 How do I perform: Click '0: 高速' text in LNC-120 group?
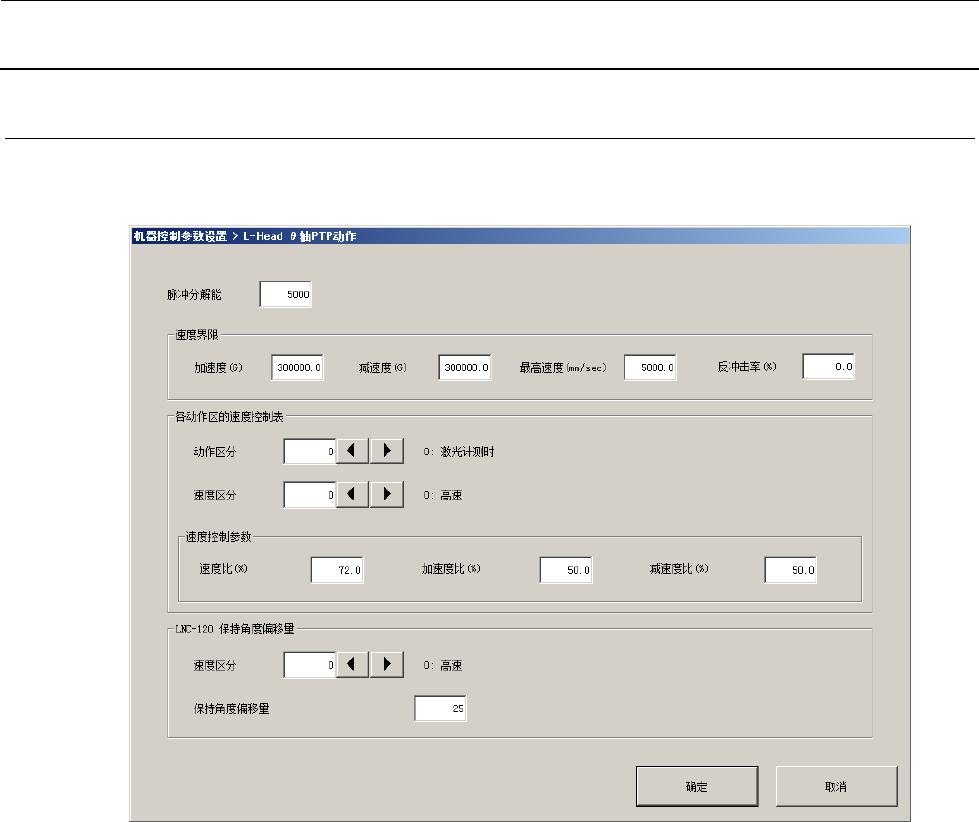click(x=443, y=665)
